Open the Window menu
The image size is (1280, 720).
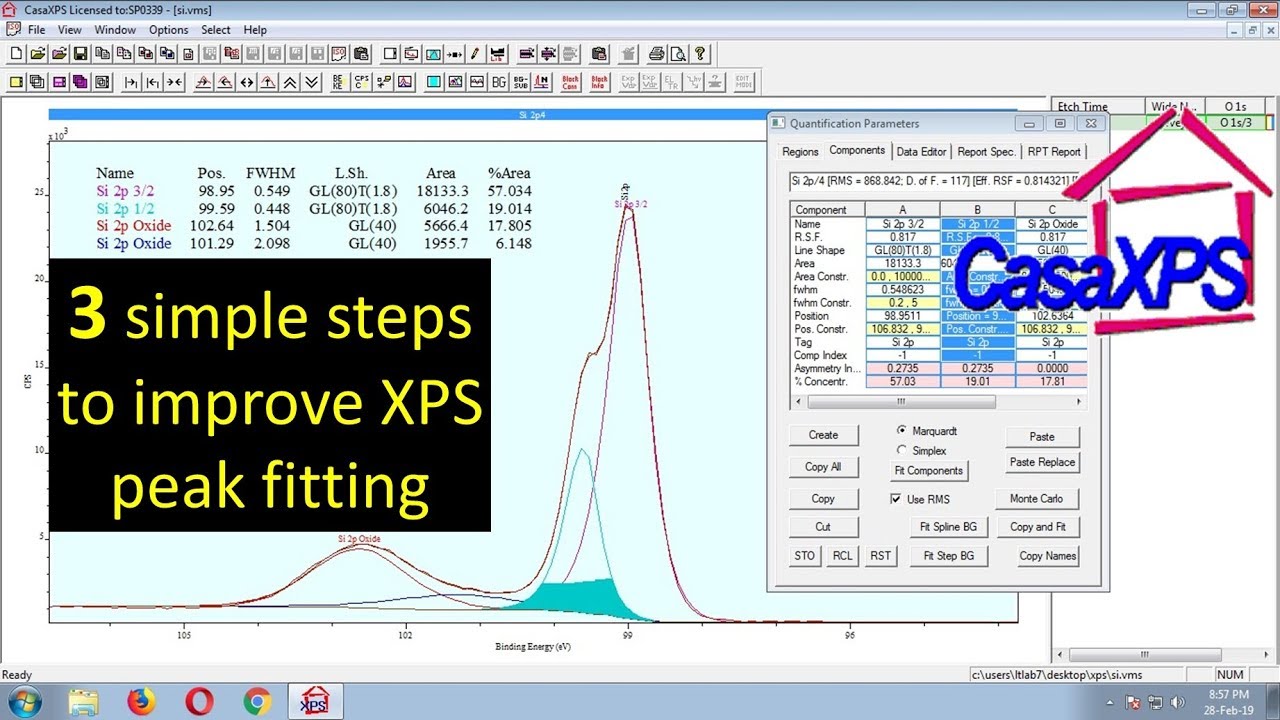point(115,30)
